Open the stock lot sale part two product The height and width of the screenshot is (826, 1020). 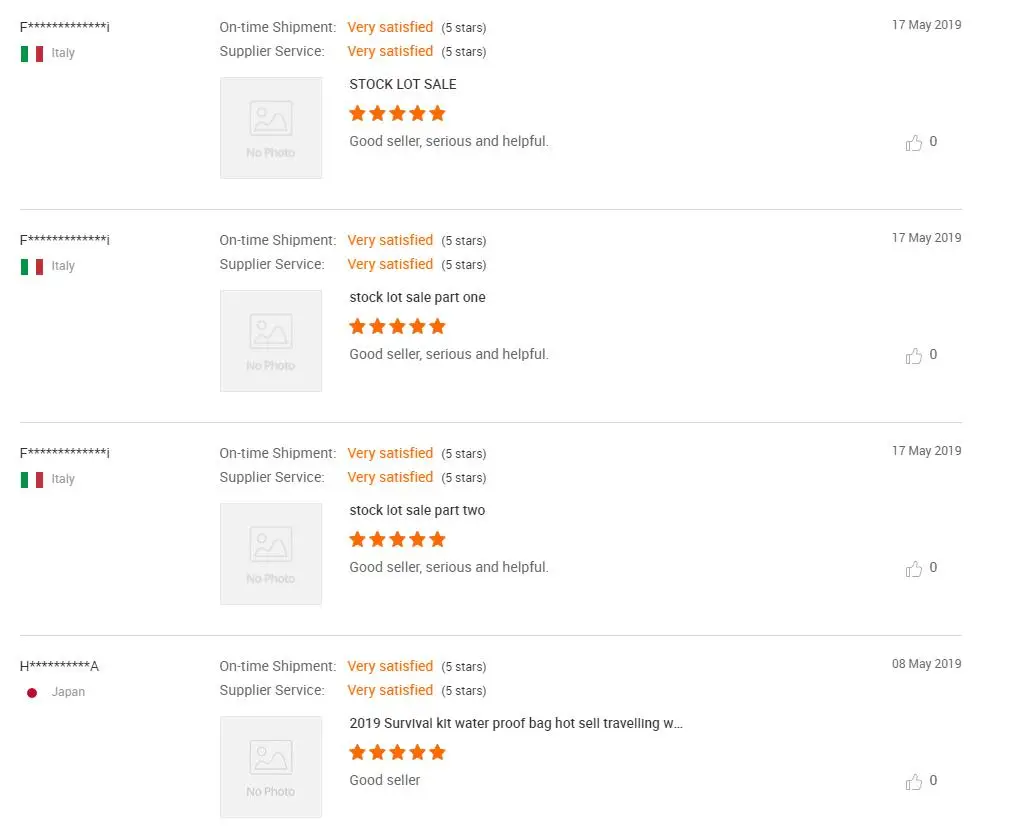tap(417, 511)
